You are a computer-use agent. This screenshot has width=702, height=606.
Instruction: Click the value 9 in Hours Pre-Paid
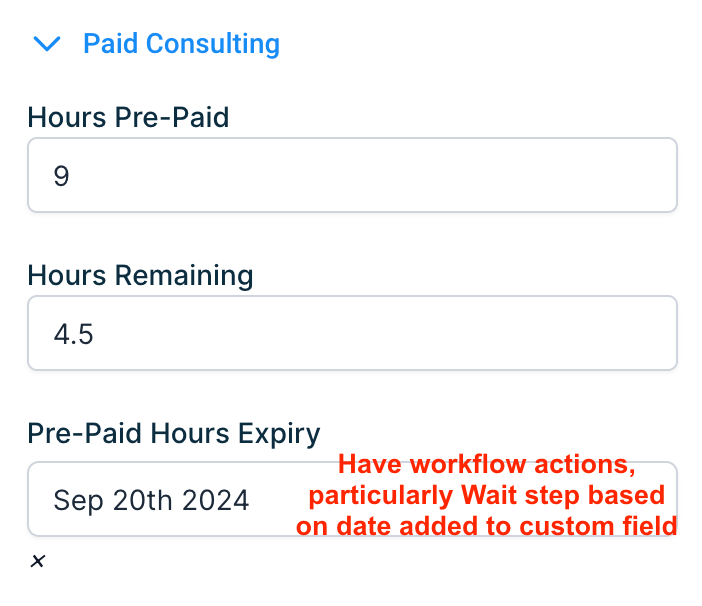tap(62, 176)
